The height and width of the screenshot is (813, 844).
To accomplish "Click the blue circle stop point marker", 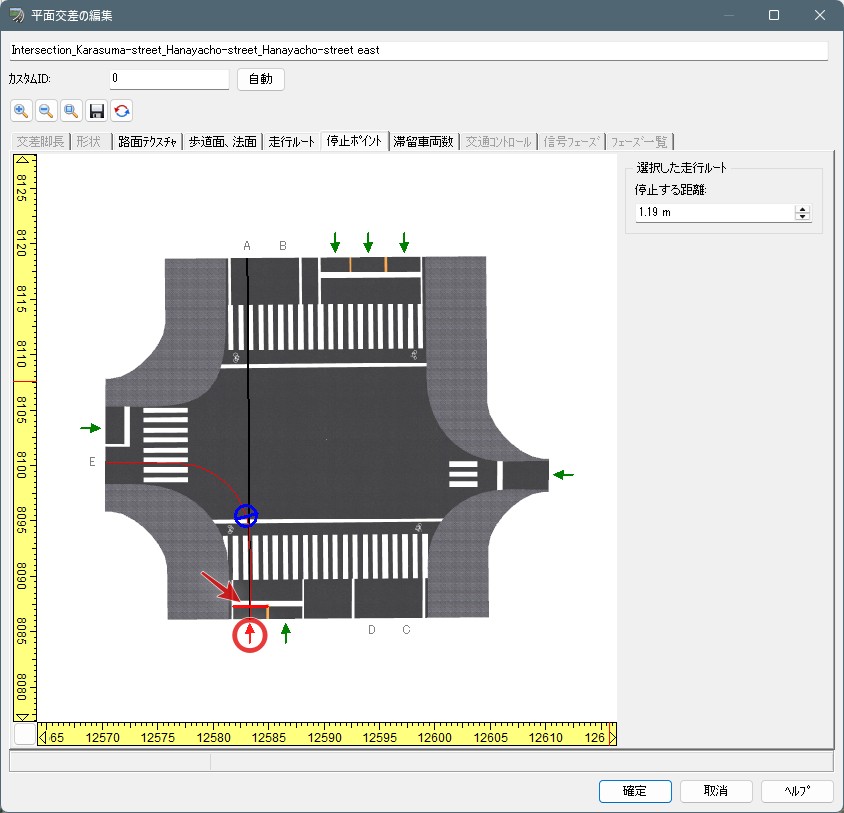I will click(x=246, y=516).
